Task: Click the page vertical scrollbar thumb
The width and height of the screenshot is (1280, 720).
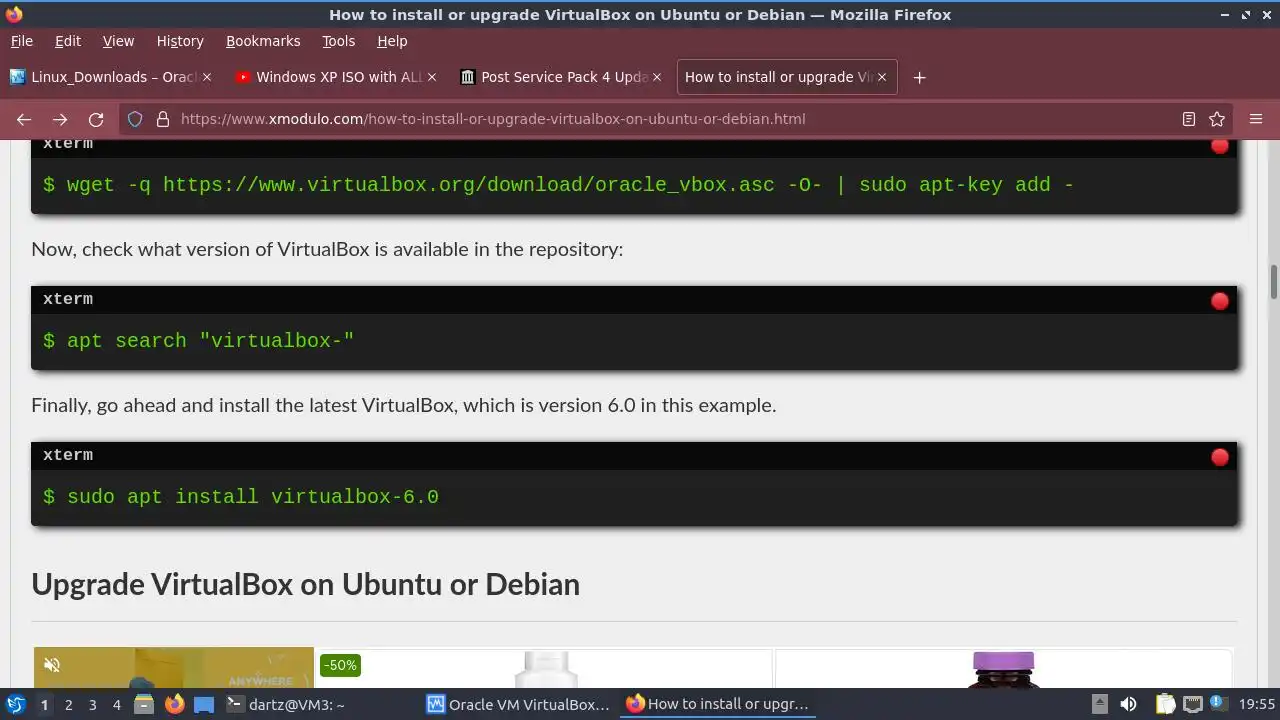Action: (1274, 281)
